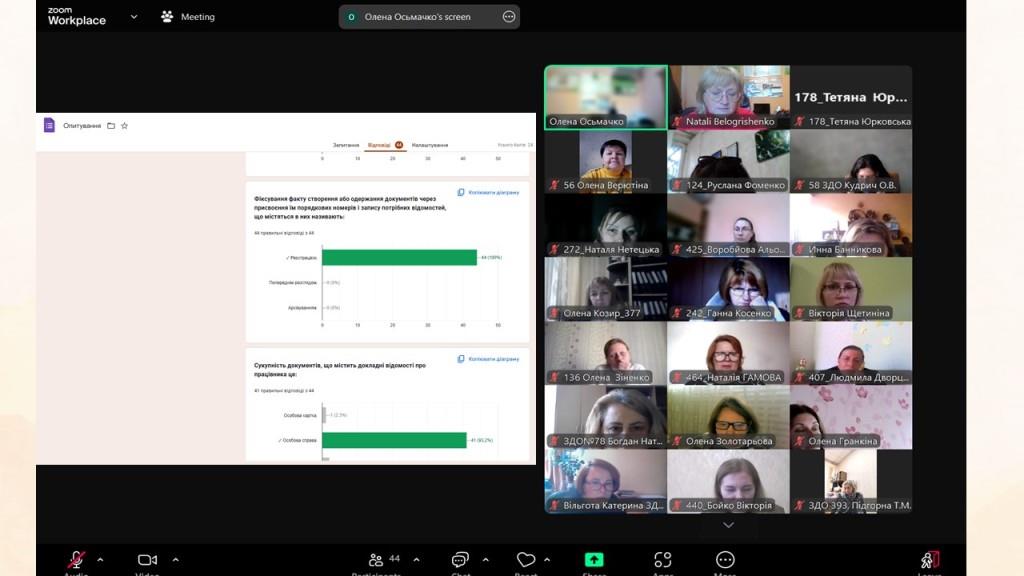Screen dimensions: 1024x576
Task: Show next page of video tiles
Action: tap(728, 525)
